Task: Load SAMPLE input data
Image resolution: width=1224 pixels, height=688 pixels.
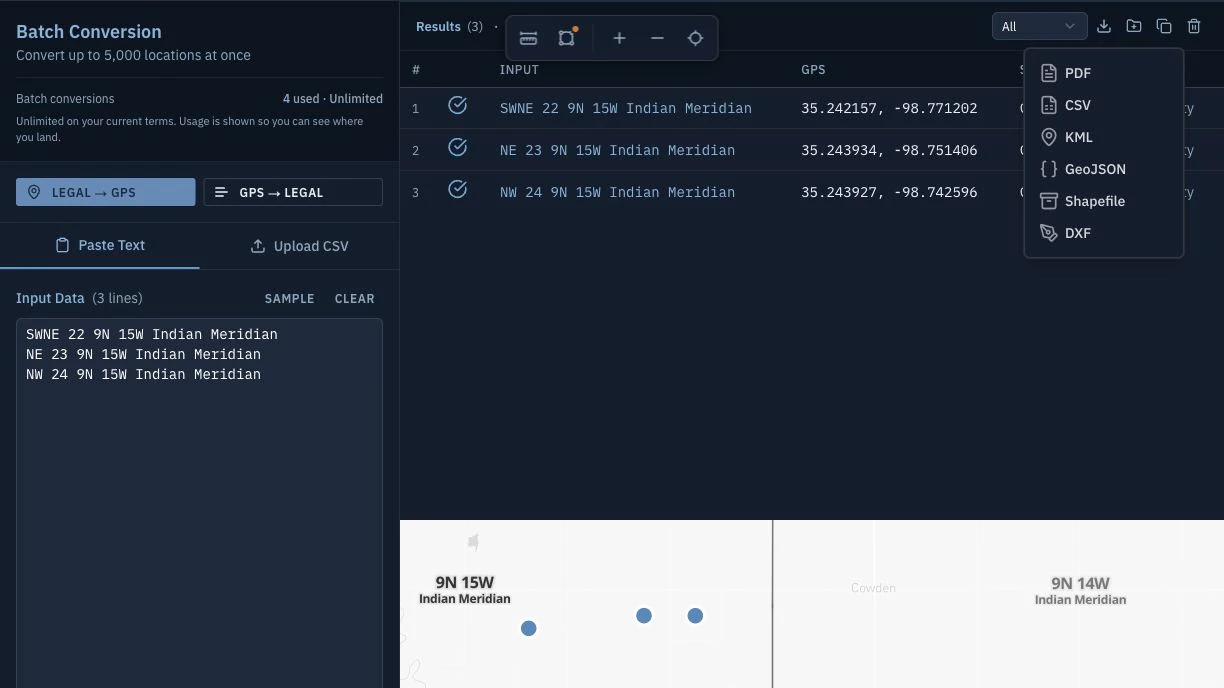Action: click(x=289, y=299)
